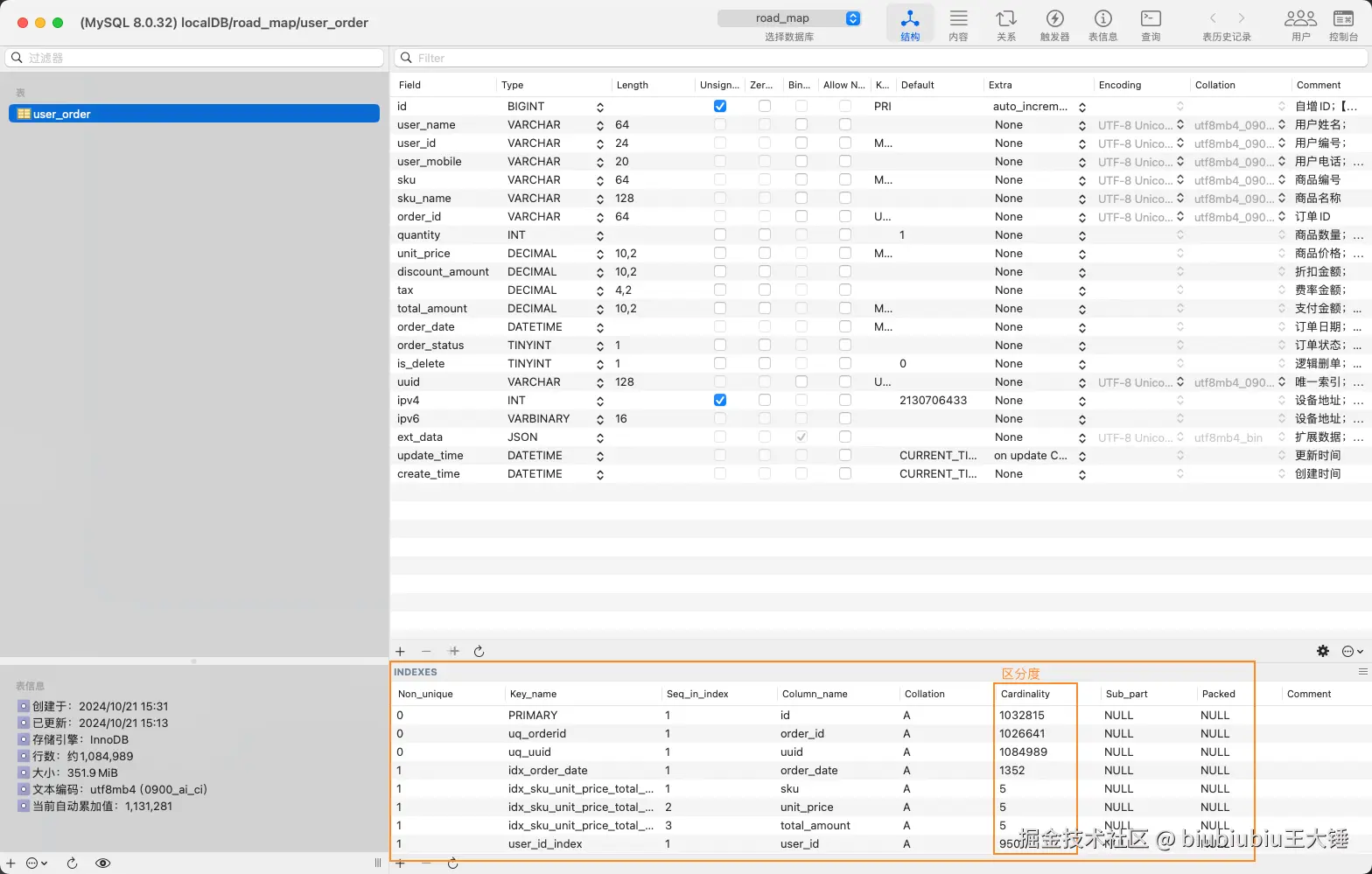Open Type dropdown for id field
The height and width of the screenshot is (874, 1372).
[599, 107]
